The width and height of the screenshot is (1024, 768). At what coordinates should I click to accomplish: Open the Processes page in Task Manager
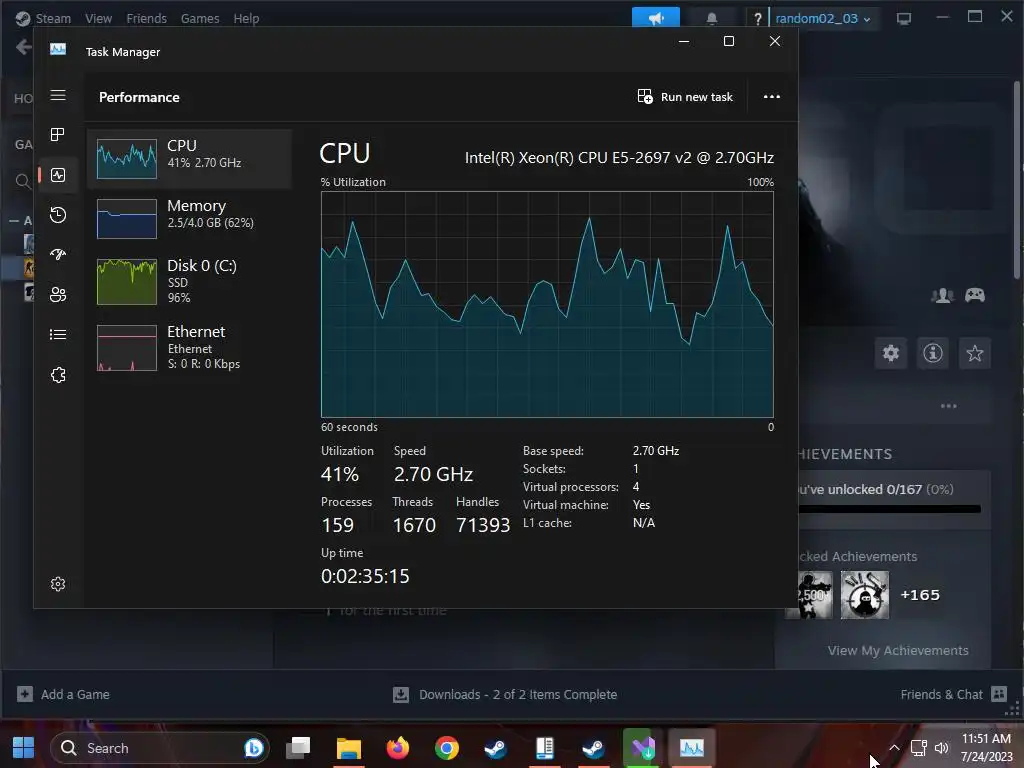pos(58,135)
